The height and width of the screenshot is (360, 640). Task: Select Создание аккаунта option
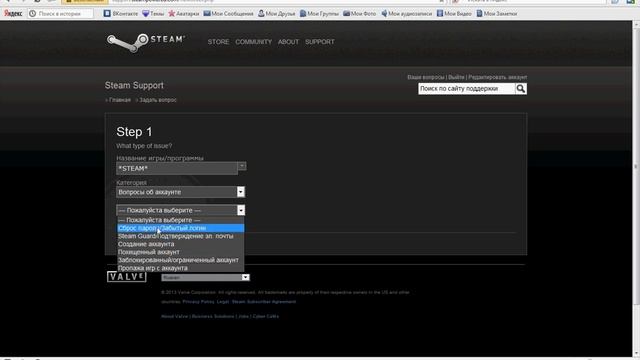click(180, 244)
